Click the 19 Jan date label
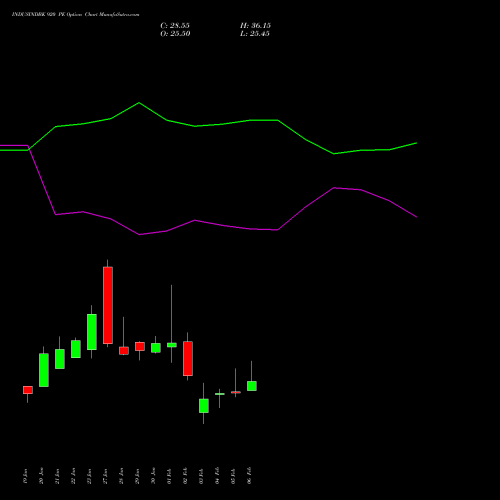 point(26,476)
